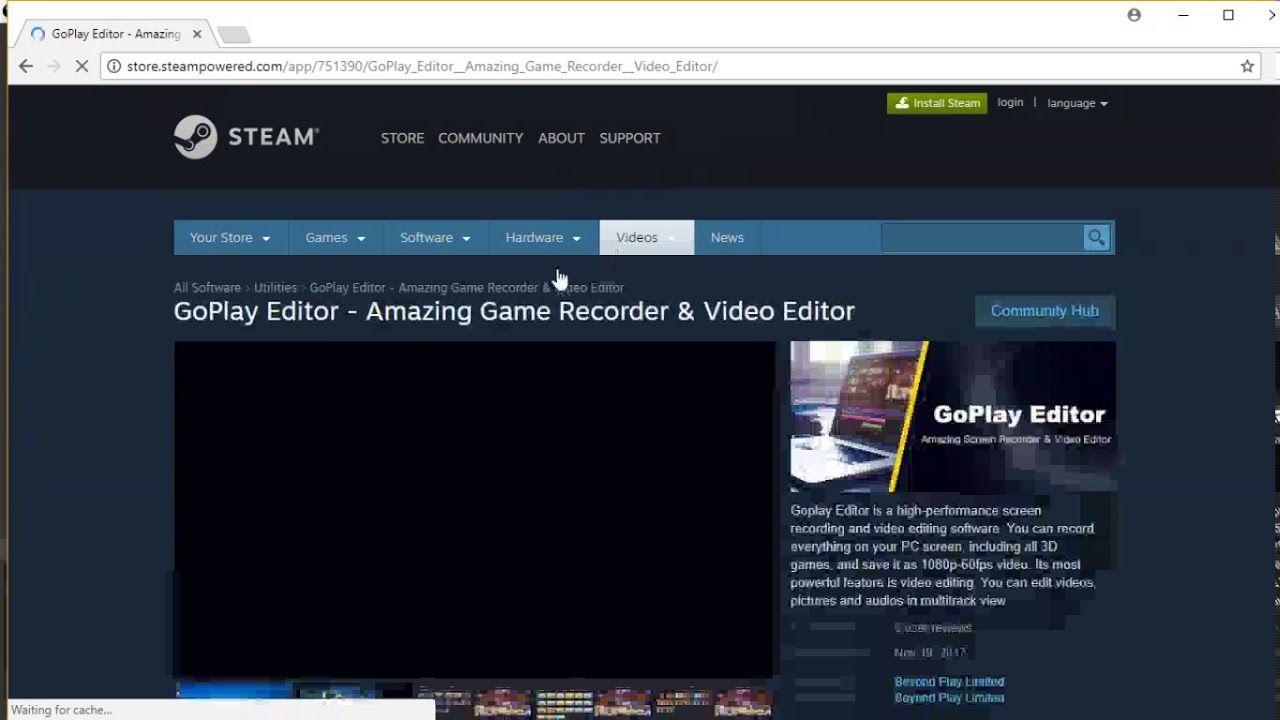Select the GoPlay Editor browser tab
This screenshot has height=720, width=1280.
[x=115, y=33]
